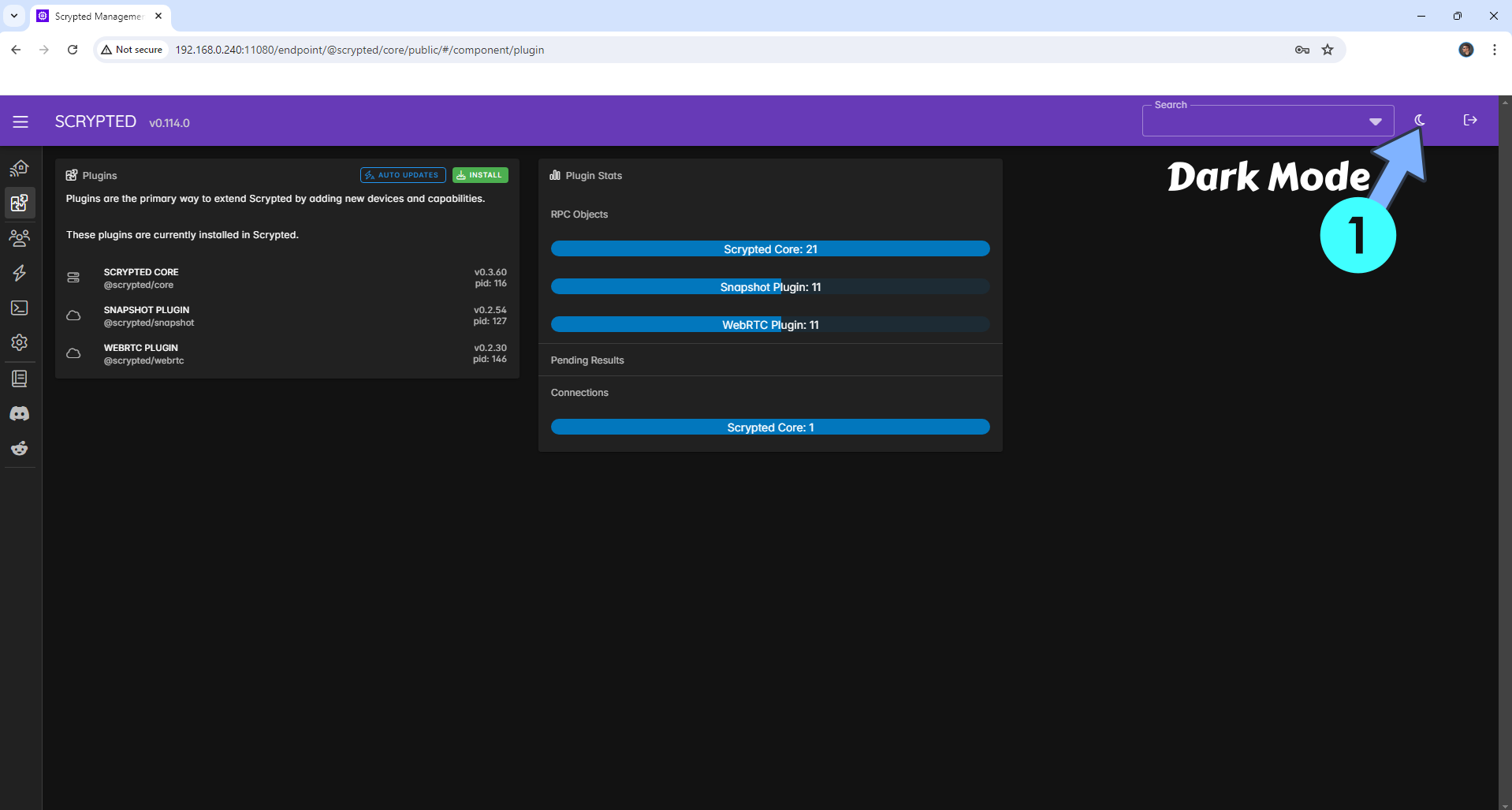Select Scrypted Management browser tab
The width and height of the screenshot is (1512, 810).
[99, 17]
